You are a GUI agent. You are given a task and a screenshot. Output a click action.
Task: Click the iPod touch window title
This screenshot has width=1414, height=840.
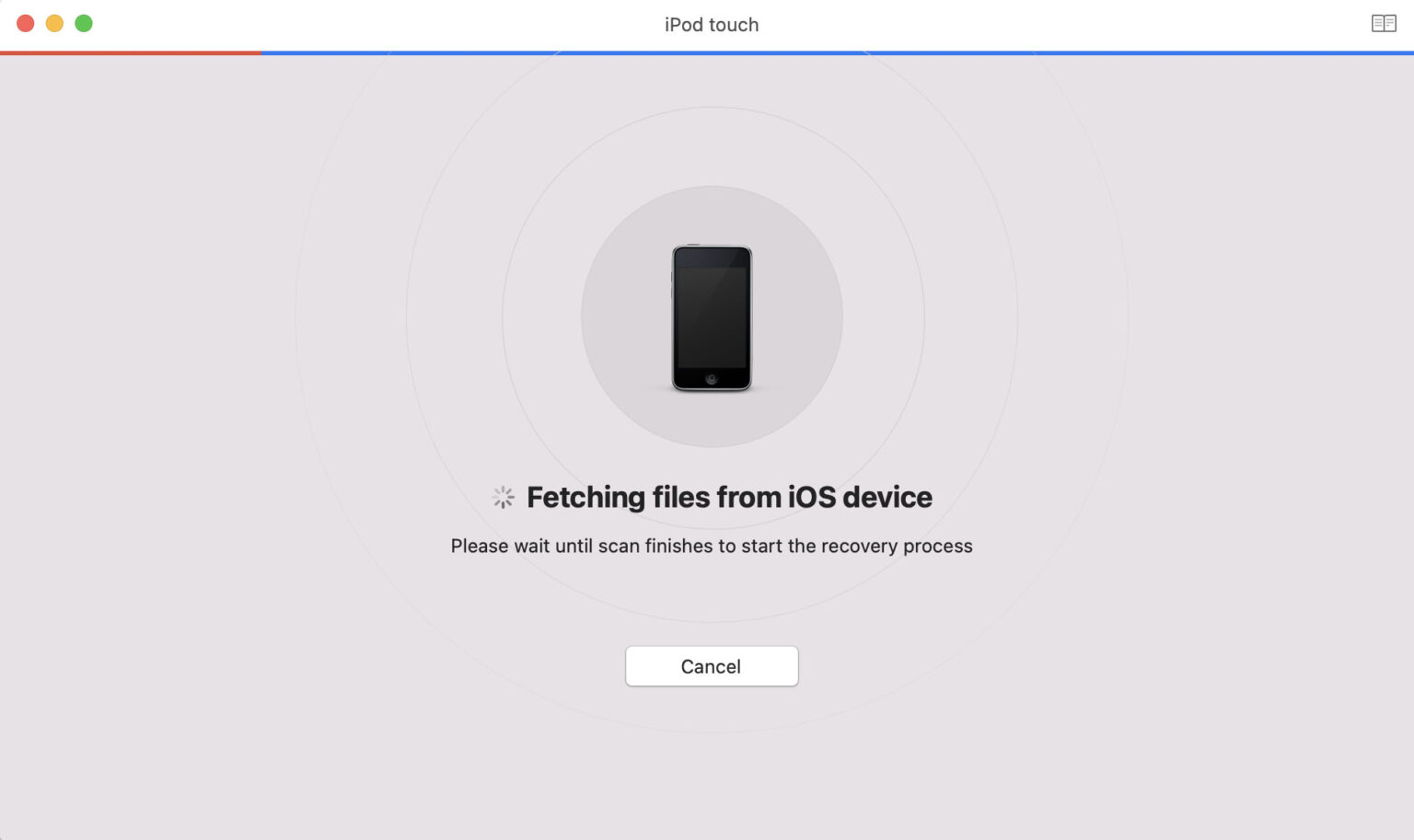coord(710,24)
